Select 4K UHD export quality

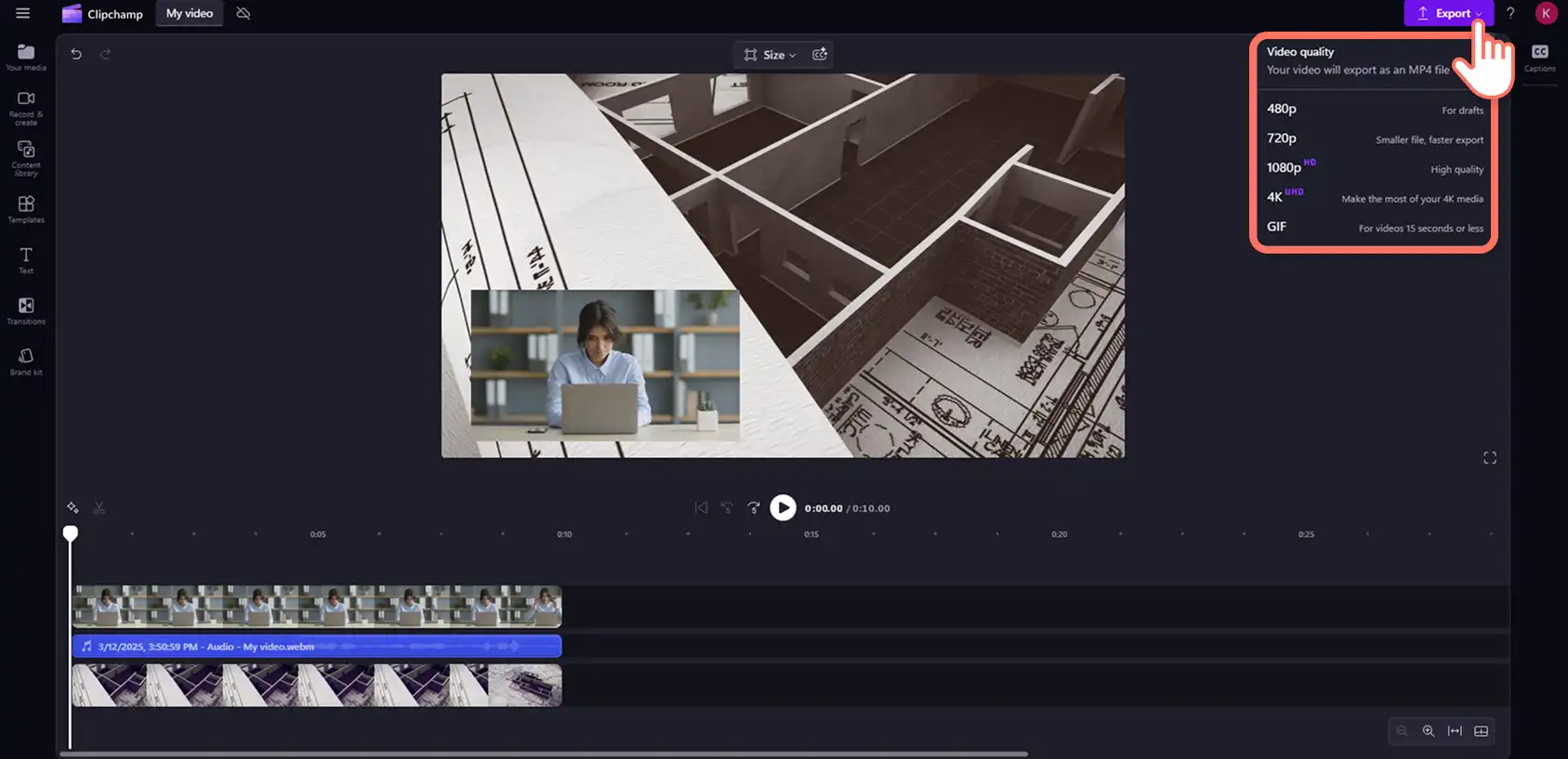tap(1375, 198)
